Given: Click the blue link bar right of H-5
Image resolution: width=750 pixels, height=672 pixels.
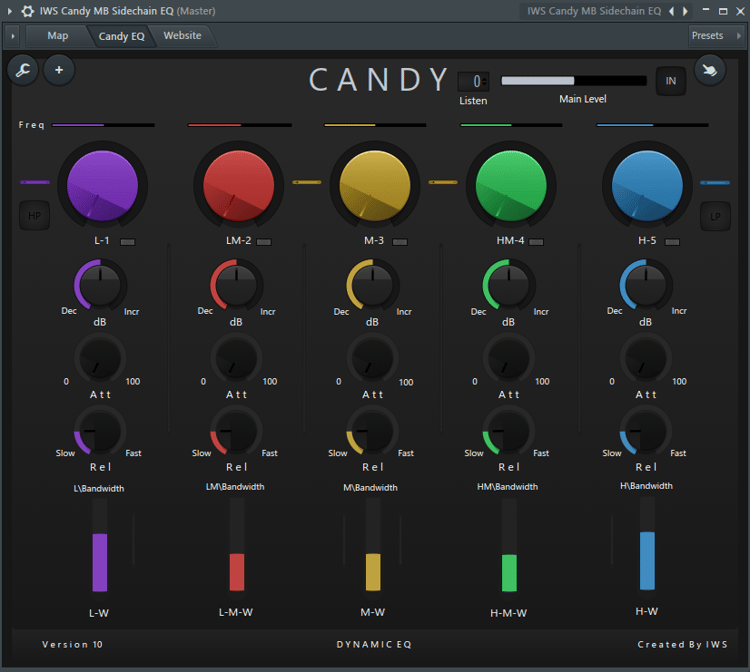Looking at the screenshot, I should [715, 183].
